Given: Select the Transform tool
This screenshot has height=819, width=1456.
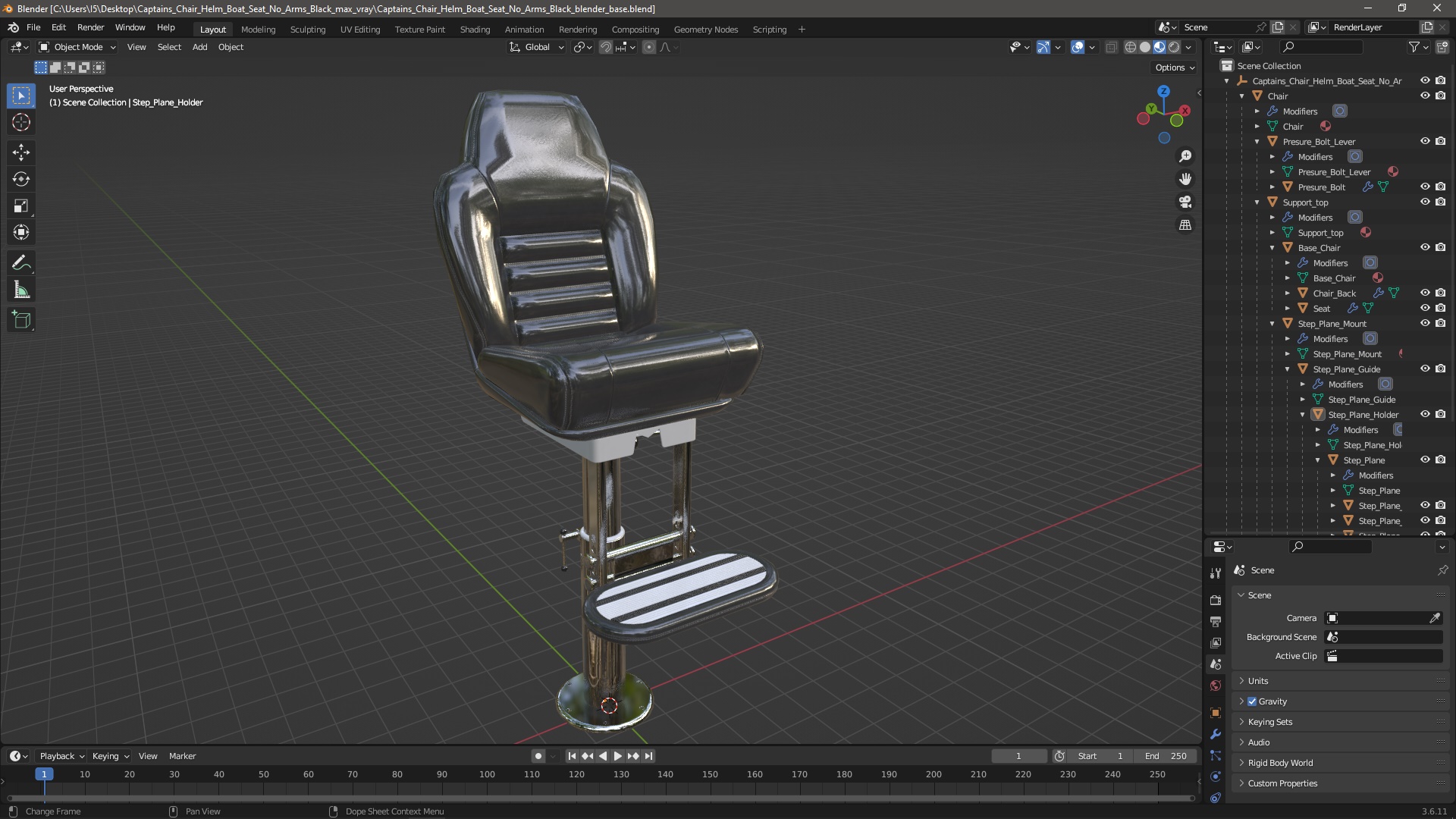Looking at the screenshot, I should coord(21,232).
